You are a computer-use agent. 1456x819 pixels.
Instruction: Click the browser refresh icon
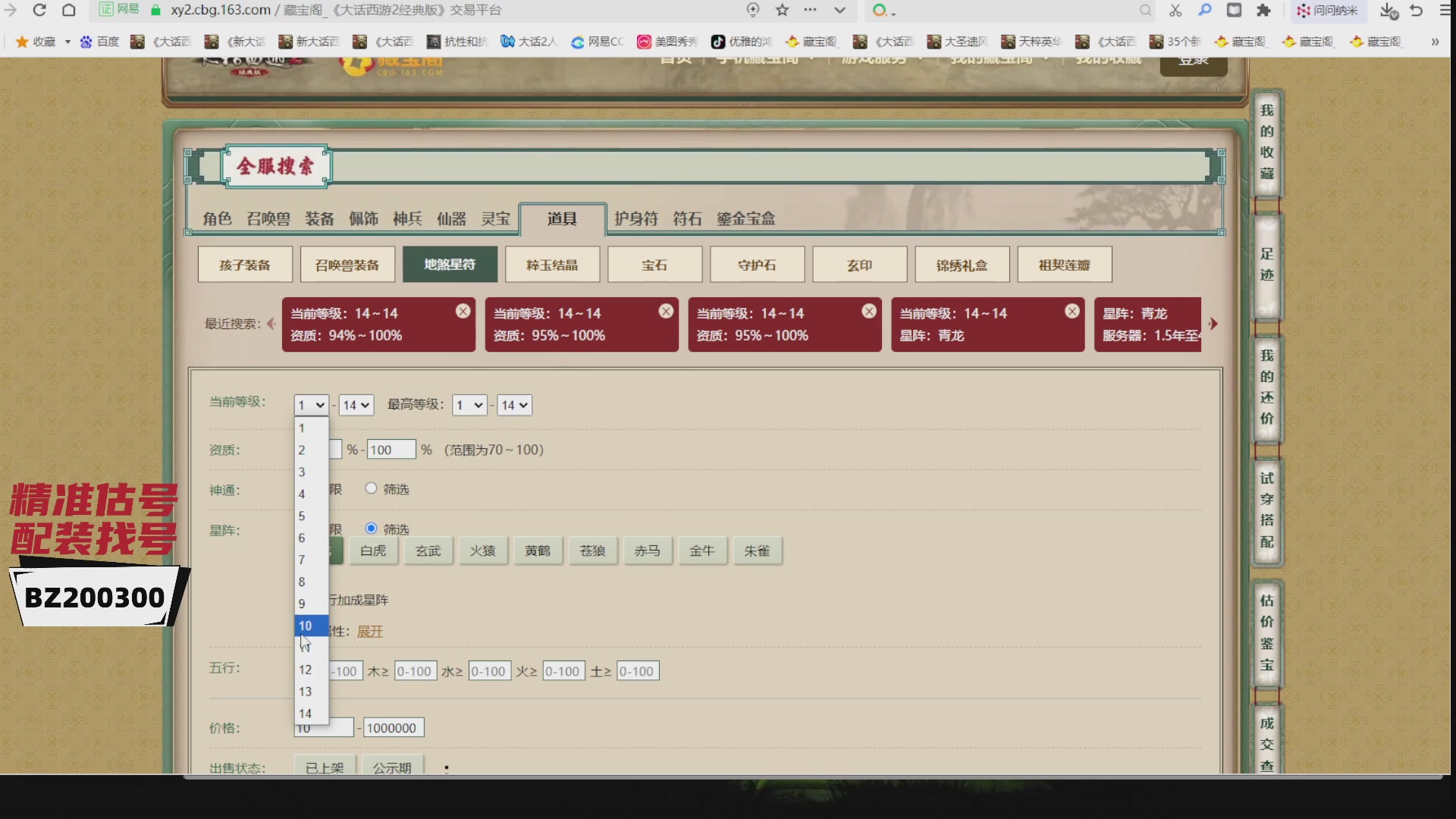[x=39, y=10]
